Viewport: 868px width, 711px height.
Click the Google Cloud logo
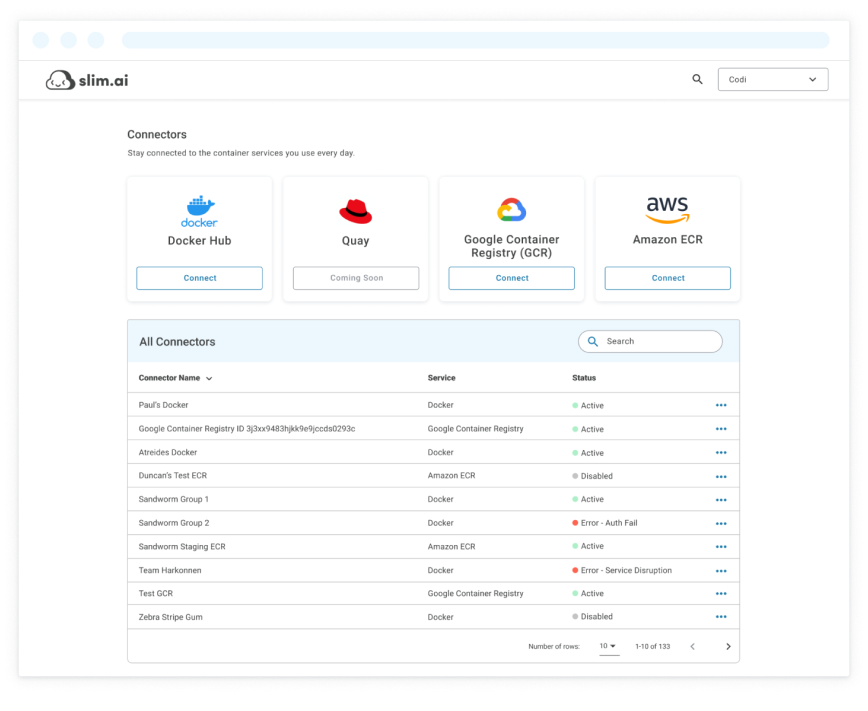click(511, 209)
